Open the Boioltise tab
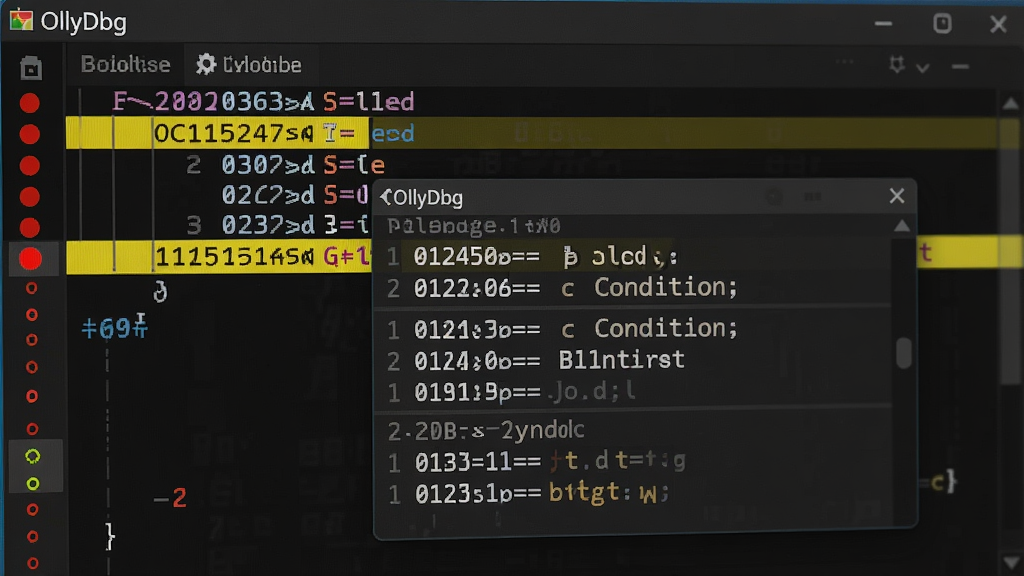The image size is (1024, 576). pyautogui.click(x=125, y=65)
